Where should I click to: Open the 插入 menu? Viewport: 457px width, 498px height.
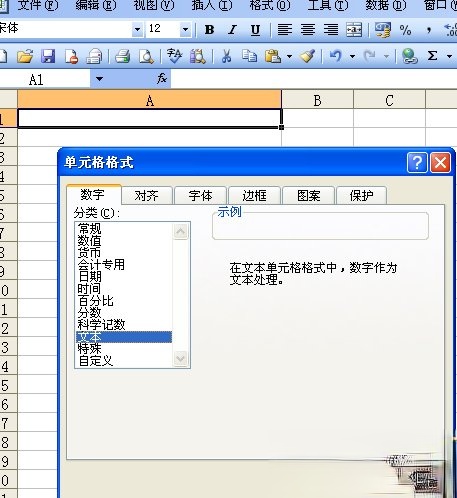[x=212, y=6]
